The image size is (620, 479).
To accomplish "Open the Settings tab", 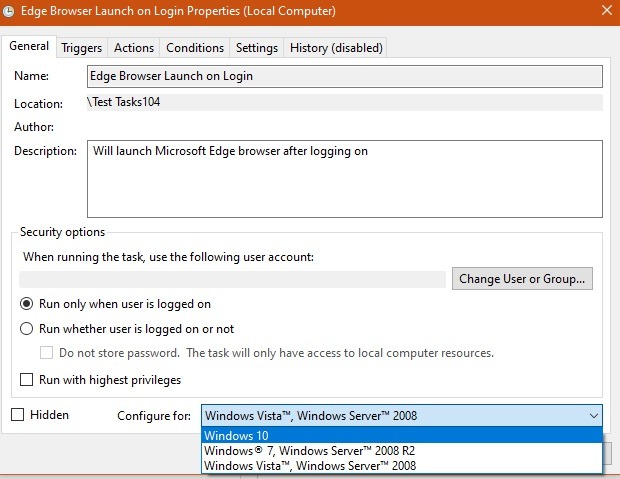I will (x=257, y=48).
